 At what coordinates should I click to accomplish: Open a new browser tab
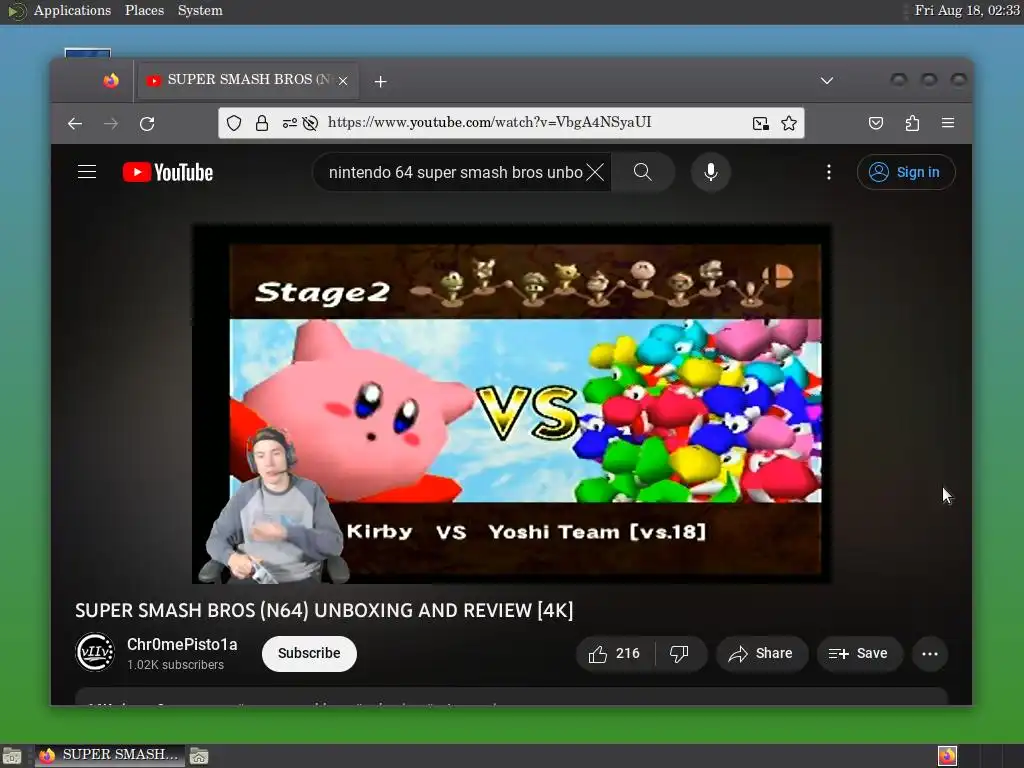381,81
